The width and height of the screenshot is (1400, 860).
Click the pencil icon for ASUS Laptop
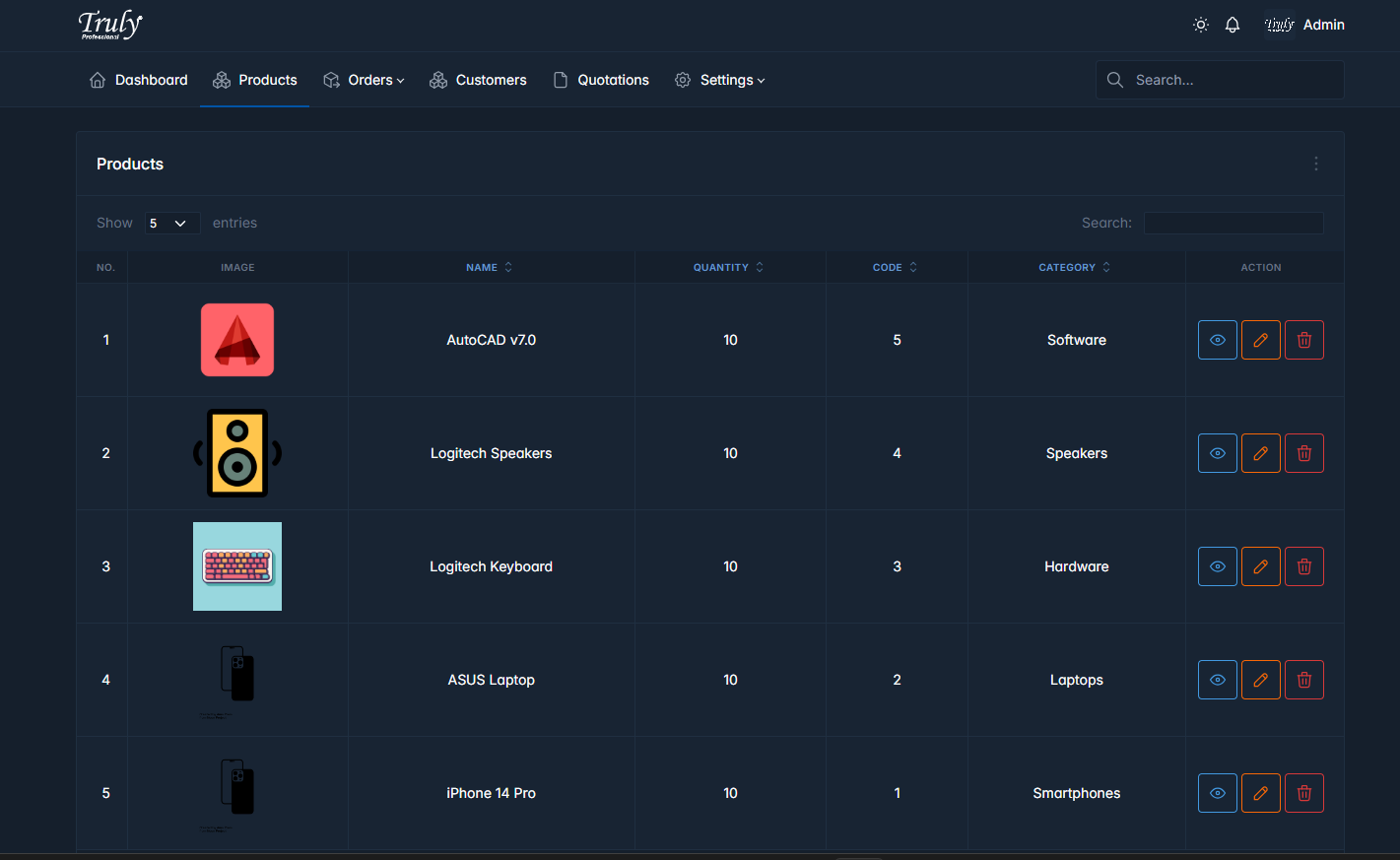click(x=1260, y=680)
